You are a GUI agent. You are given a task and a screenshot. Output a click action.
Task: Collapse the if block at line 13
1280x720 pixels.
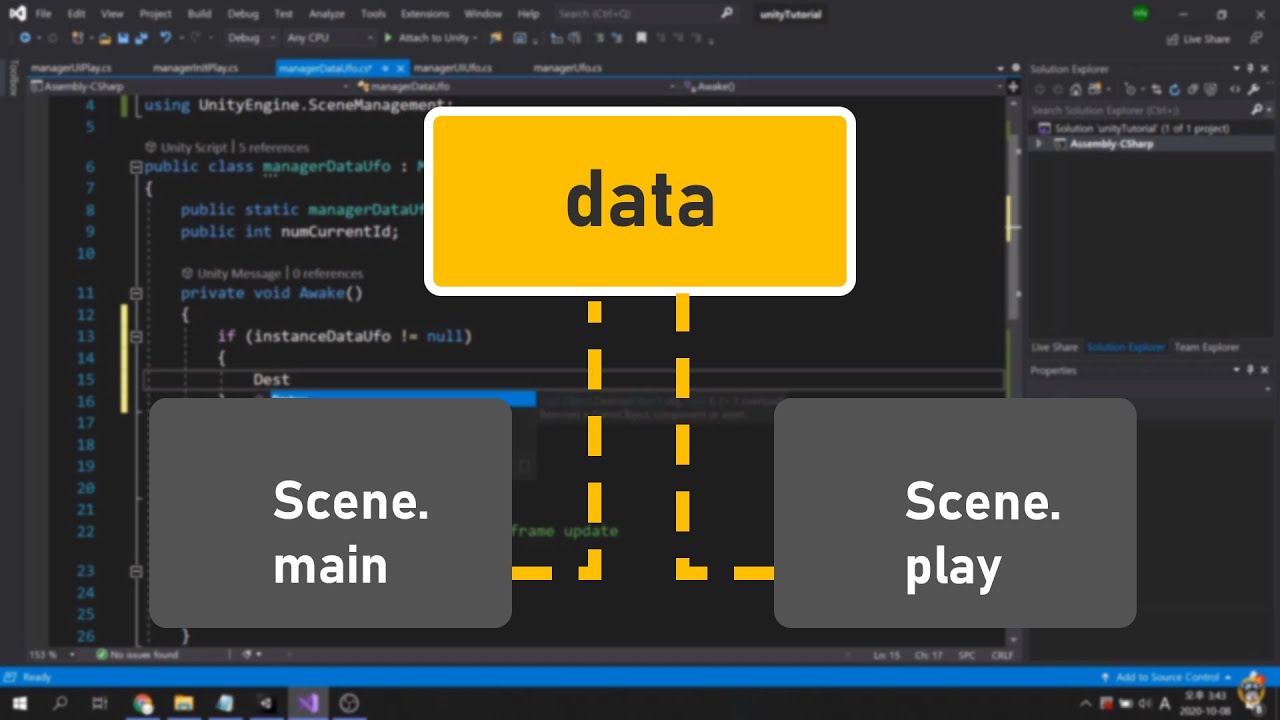(136, 337)
